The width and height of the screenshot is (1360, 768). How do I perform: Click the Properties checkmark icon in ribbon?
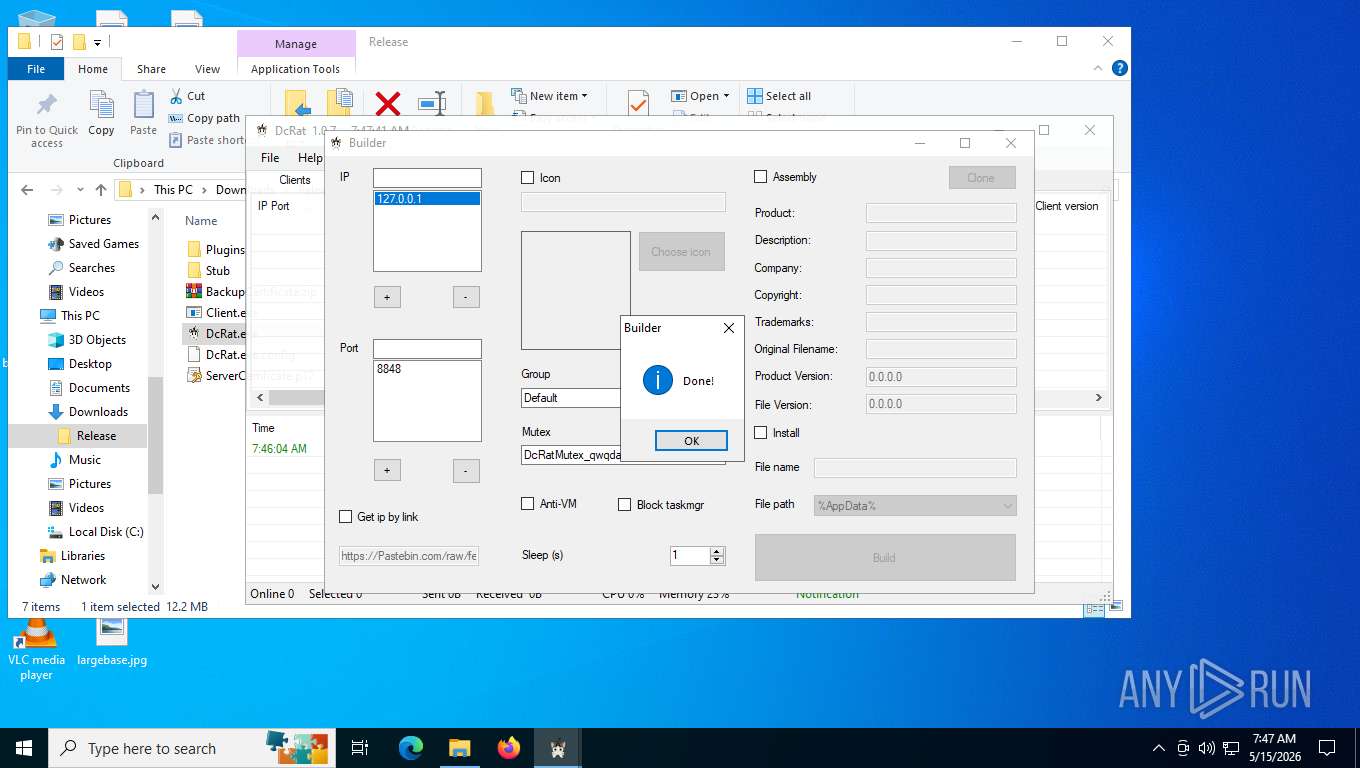[638, 103]
